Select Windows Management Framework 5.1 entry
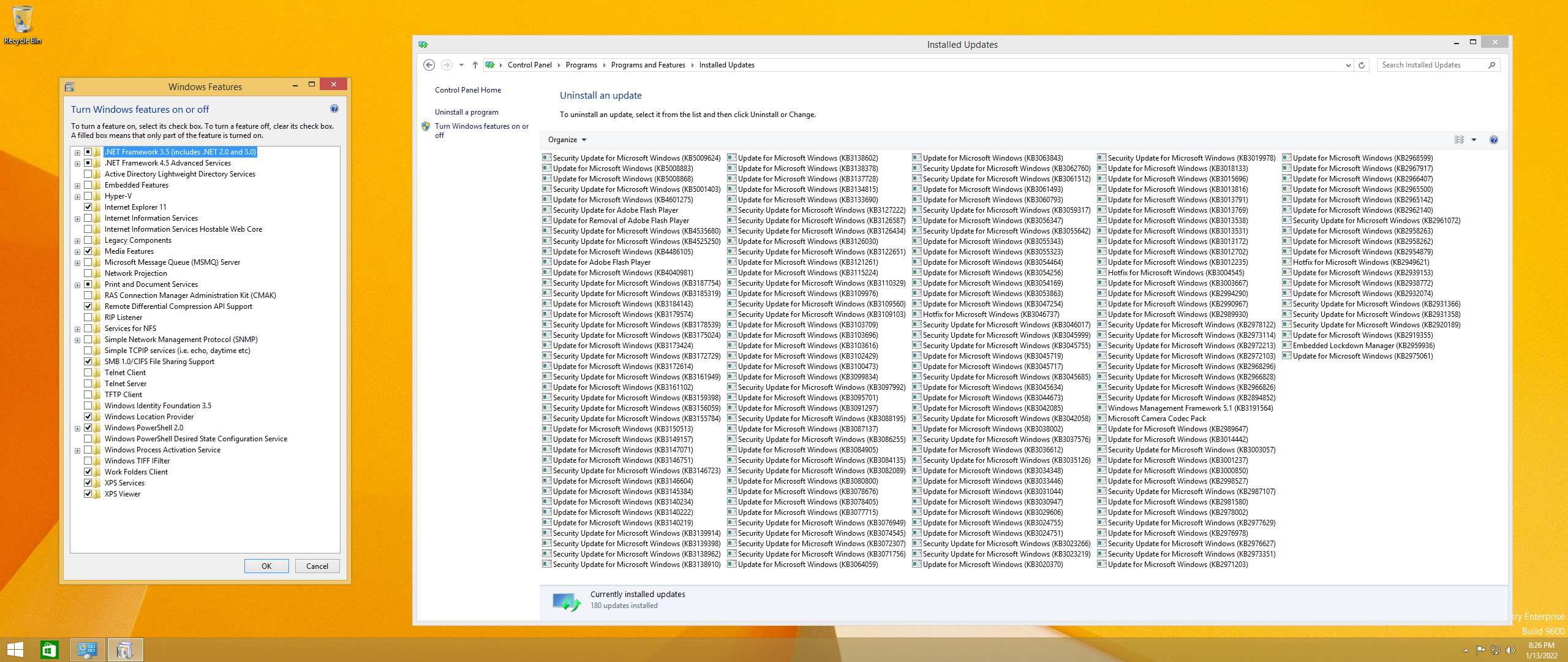The height and width of the screenshot is (662, 1568). [x=1185, y=408]
